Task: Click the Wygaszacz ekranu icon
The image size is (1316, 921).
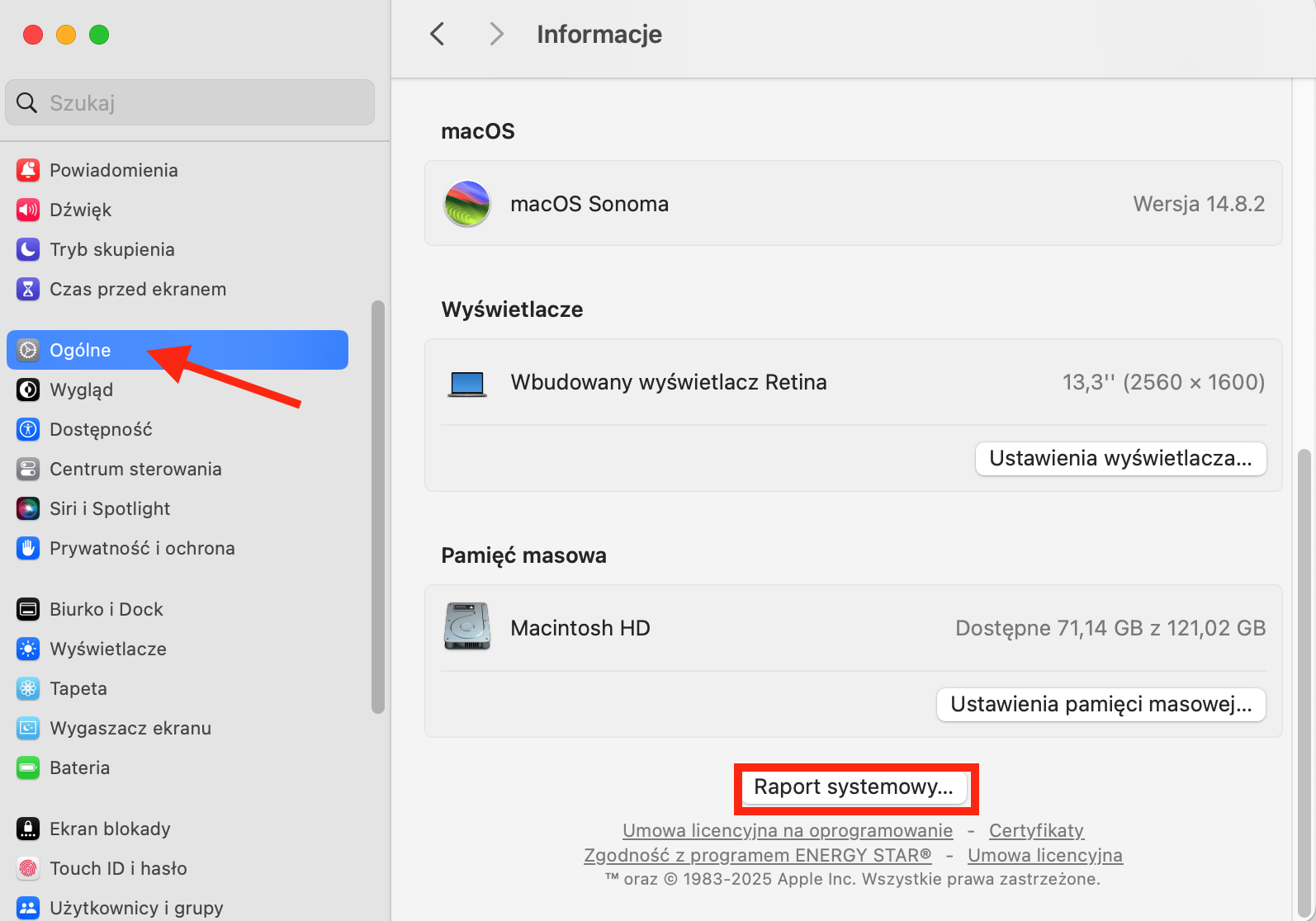Action: tap(28, 728)
